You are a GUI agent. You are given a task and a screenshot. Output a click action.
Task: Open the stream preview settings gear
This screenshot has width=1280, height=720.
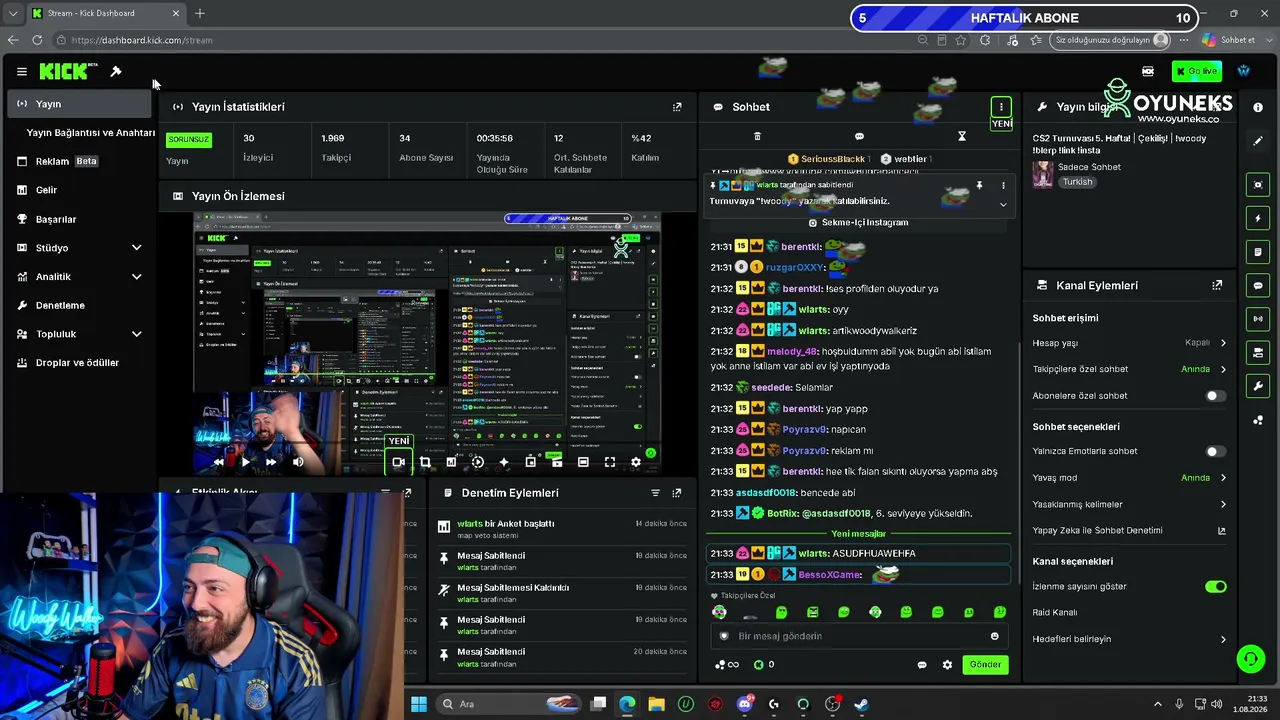635,462
